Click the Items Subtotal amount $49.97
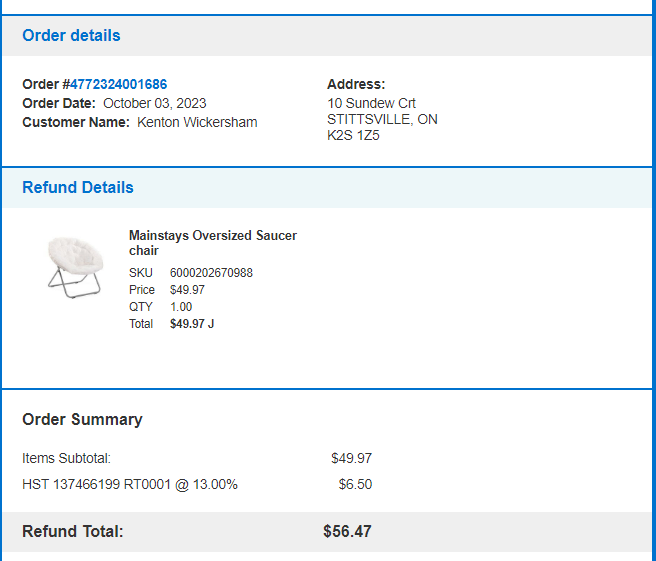This screenshot has width=656, height=561. 351,458
